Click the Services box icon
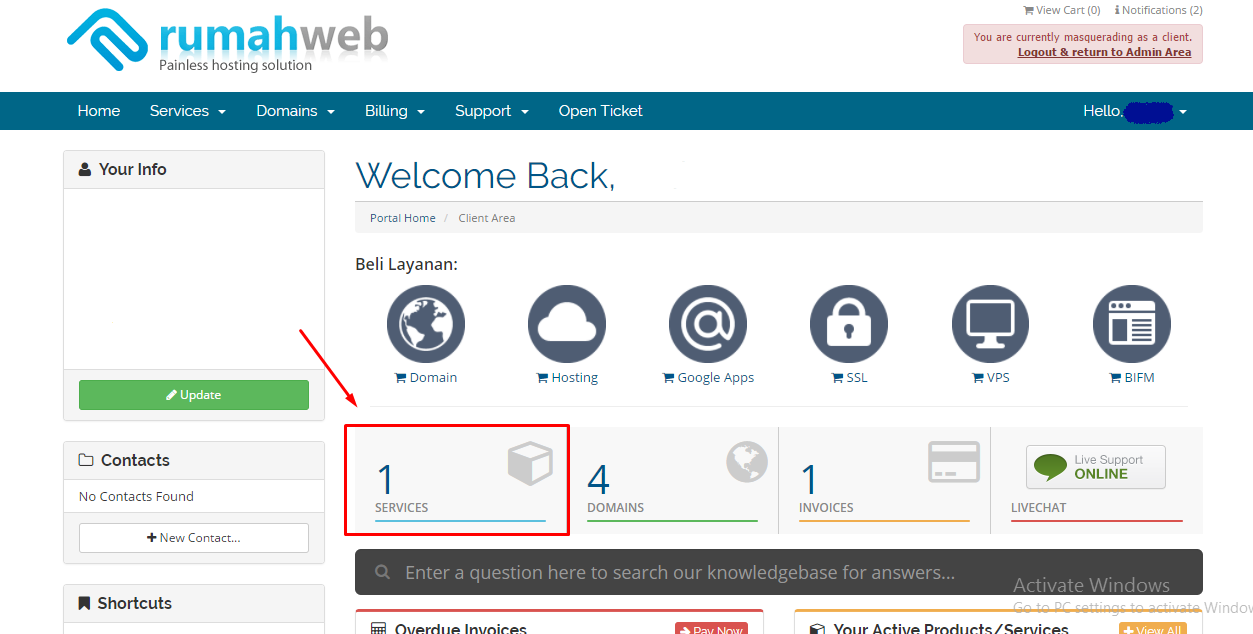This screenshot has width=1253, height=634. click(530, 465)
